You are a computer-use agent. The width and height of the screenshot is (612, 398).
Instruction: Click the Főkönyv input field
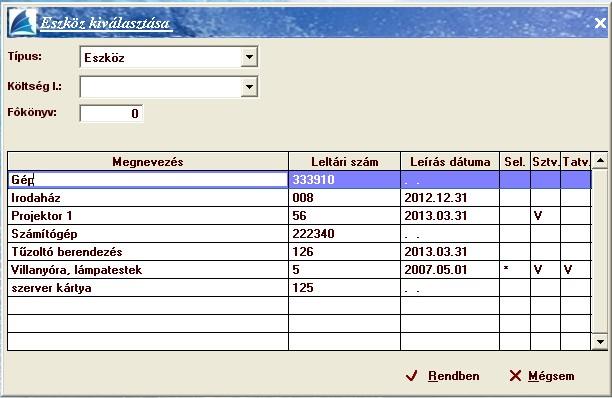click(111, 114)
